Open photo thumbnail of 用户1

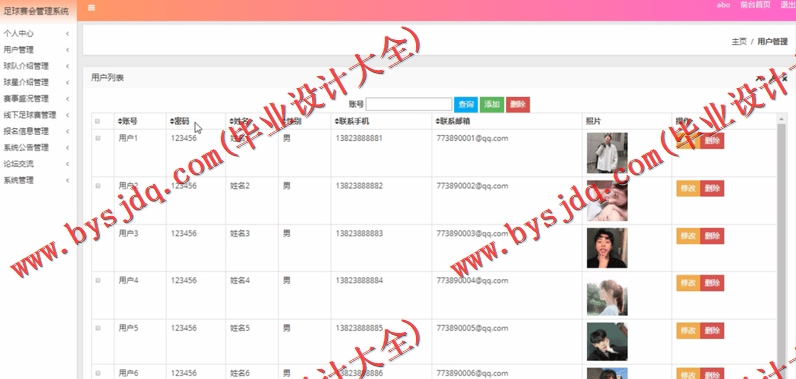coord(607,153)
